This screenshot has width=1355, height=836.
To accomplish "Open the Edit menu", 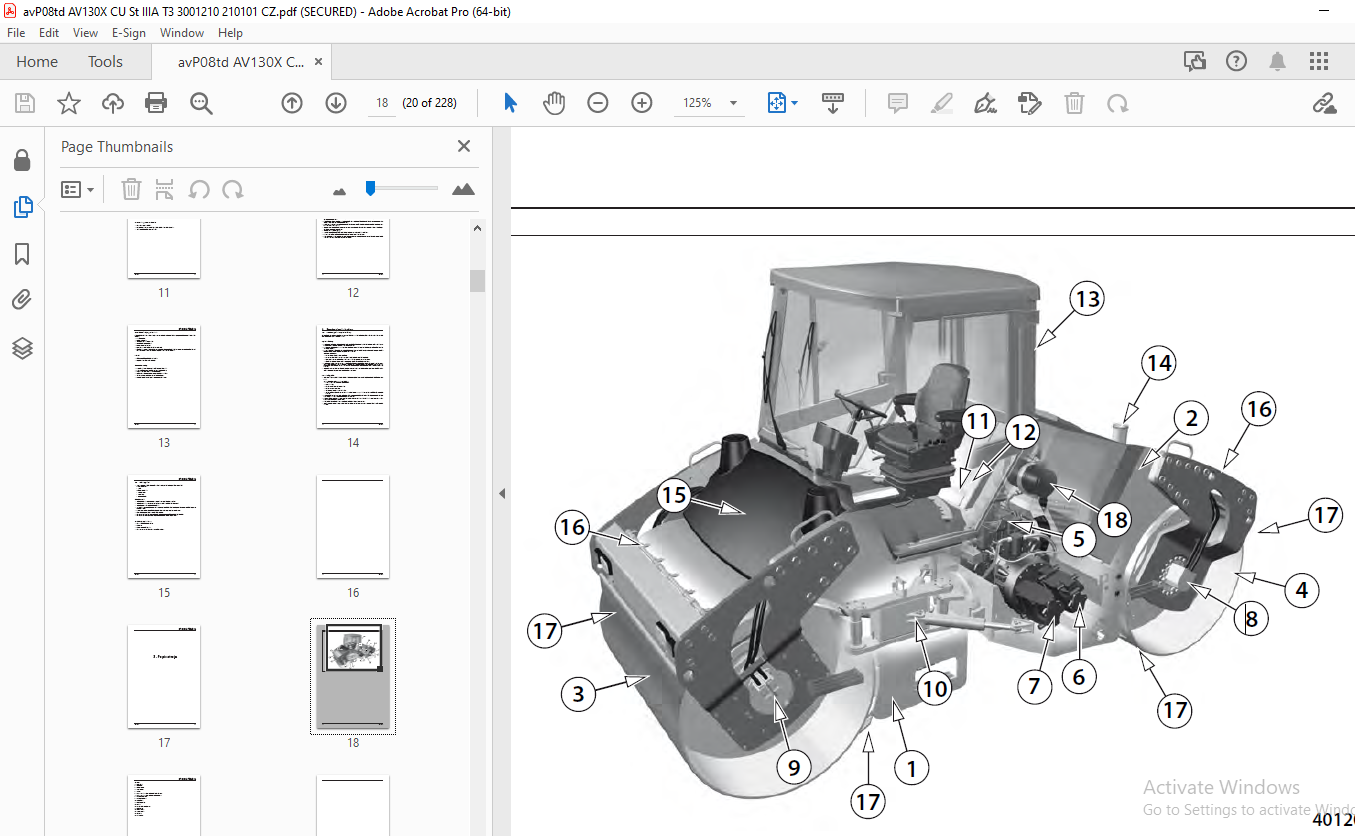I will 50,32.
